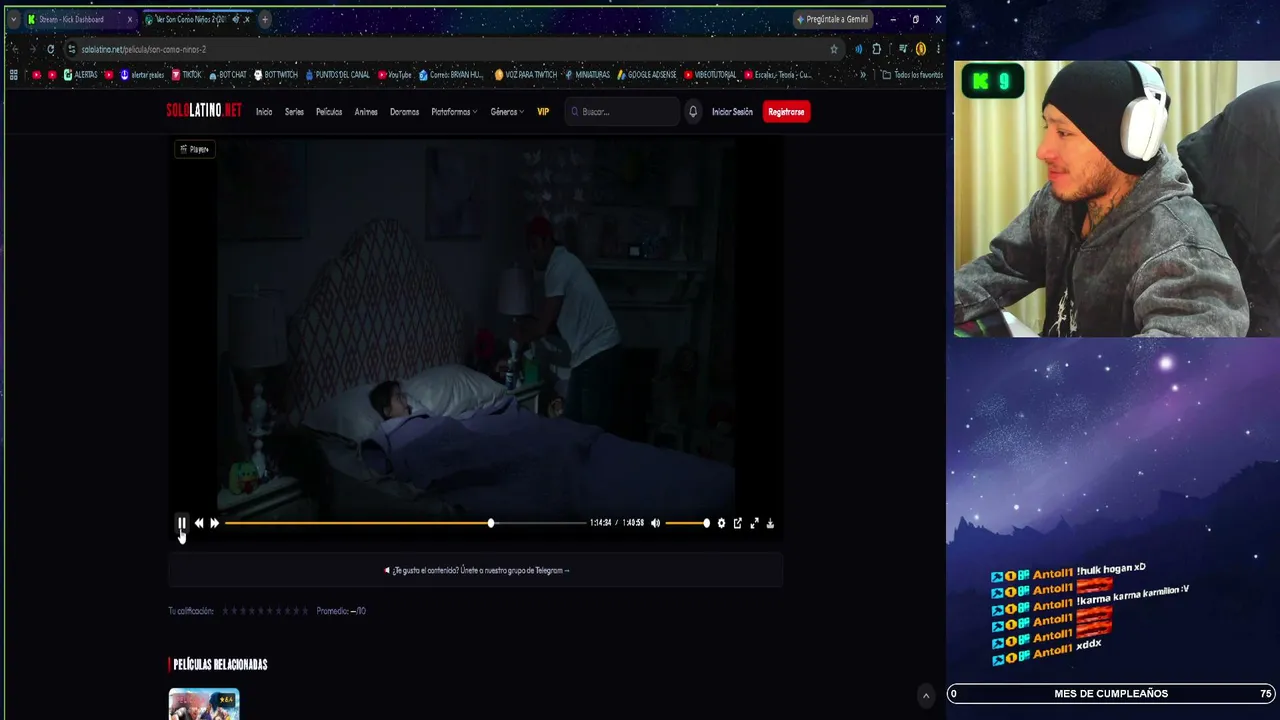
Task: Open the Escalas - Teoría bookmark
Action: 779,75
